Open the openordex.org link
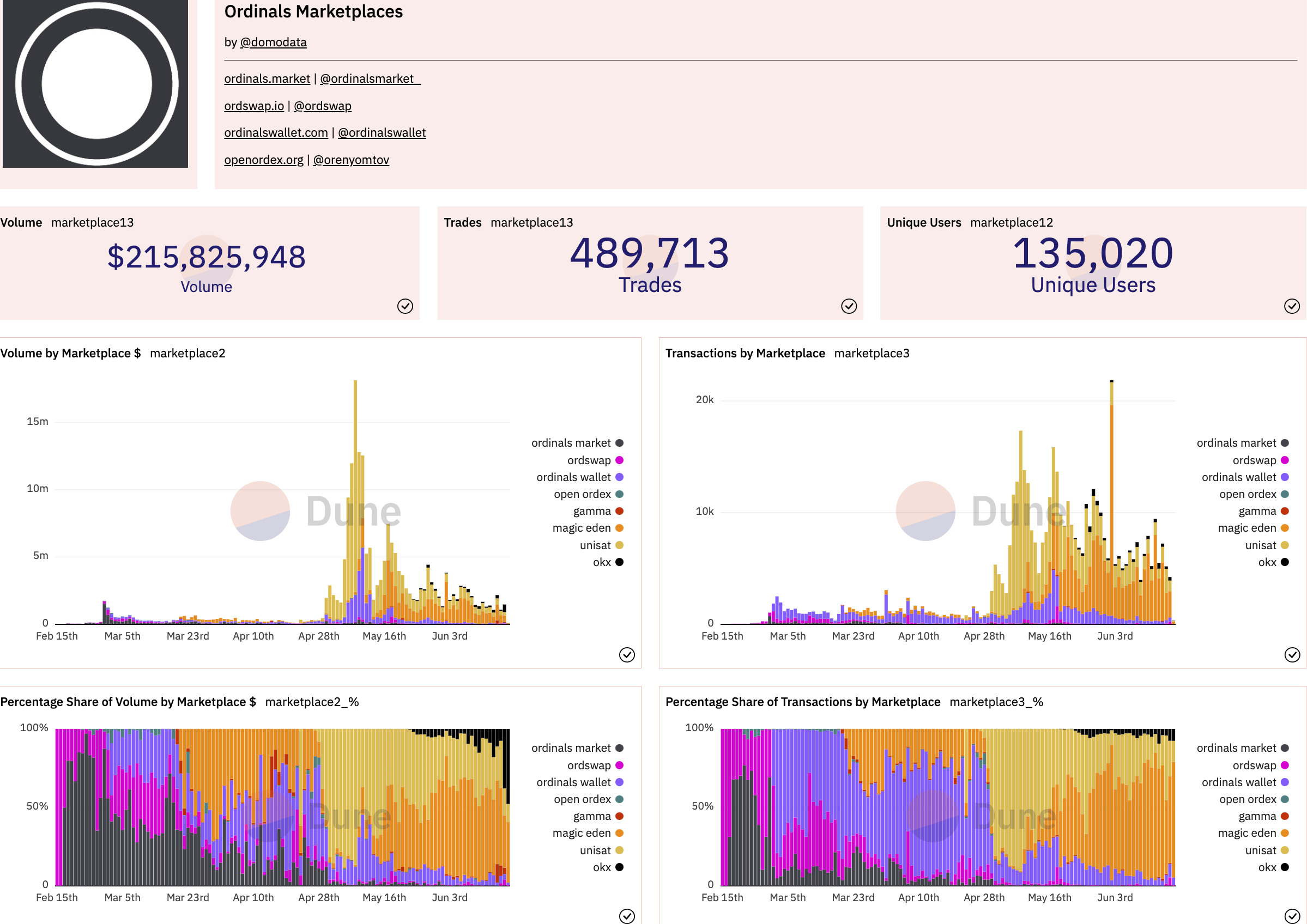The image size is (1307, 924). [264, 160]
